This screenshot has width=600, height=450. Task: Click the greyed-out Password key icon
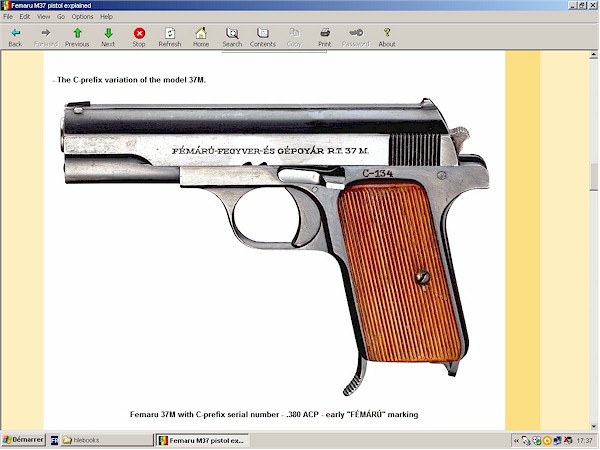pyautogui.click(x=355, y=37)
